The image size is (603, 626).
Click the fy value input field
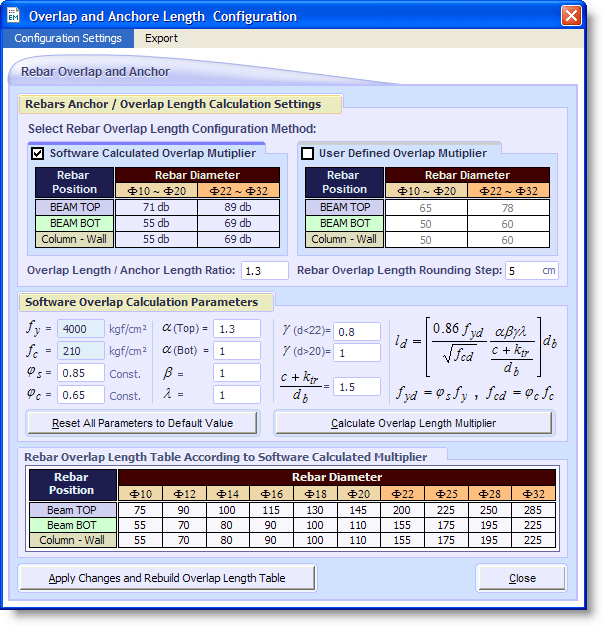pos(81,328)
